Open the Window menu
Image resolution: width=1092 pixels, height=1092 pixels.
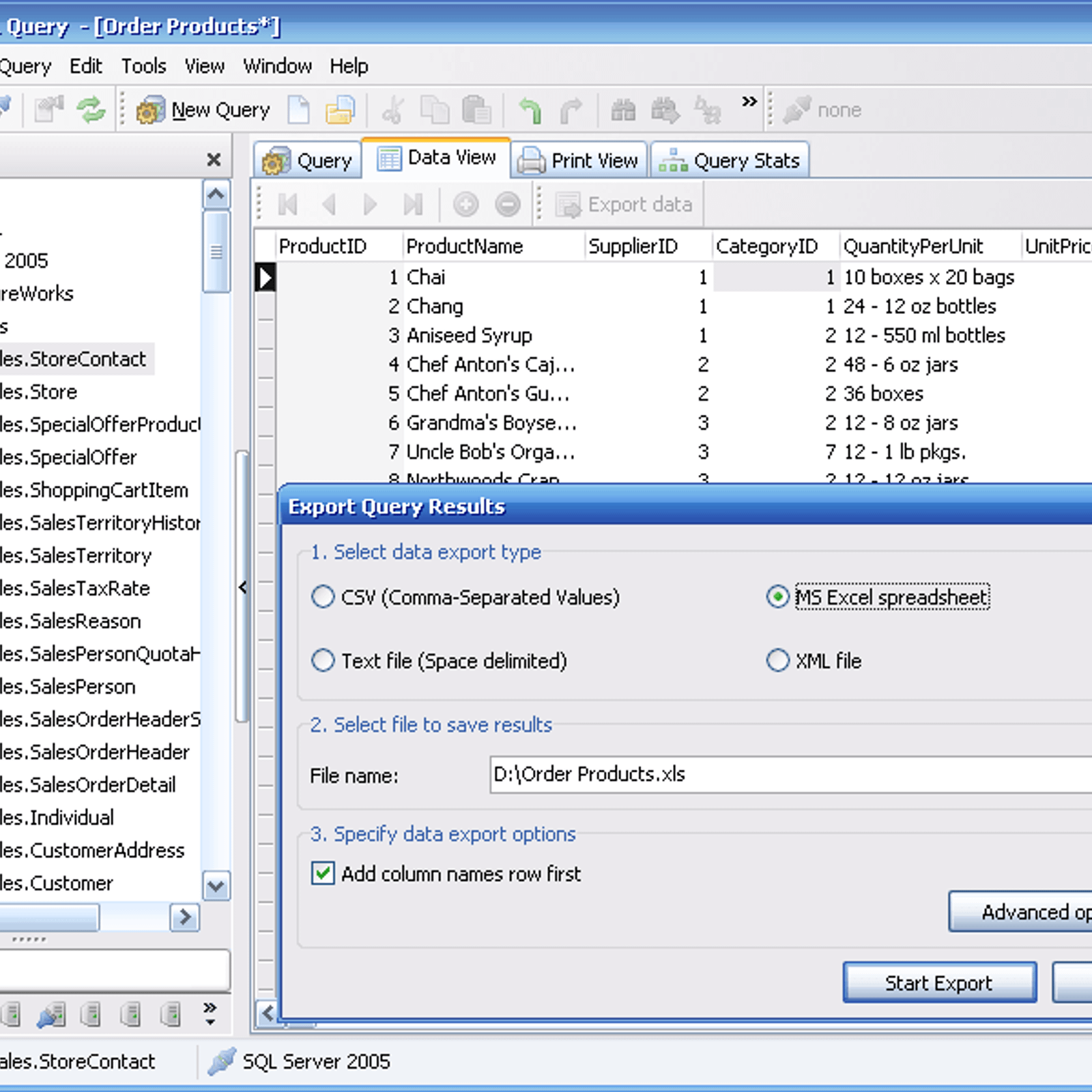(277, 66)
